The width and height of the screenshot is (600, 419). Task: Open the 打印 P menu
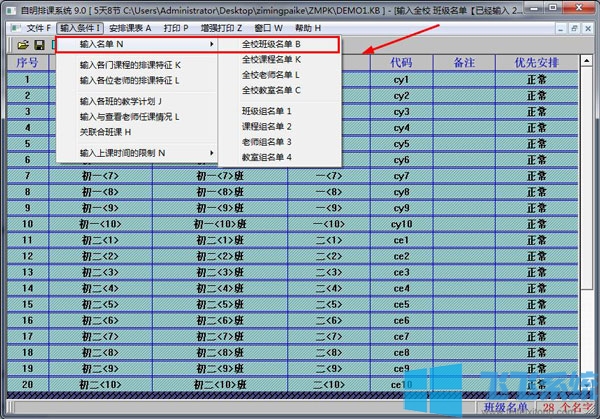coord(176,28)
